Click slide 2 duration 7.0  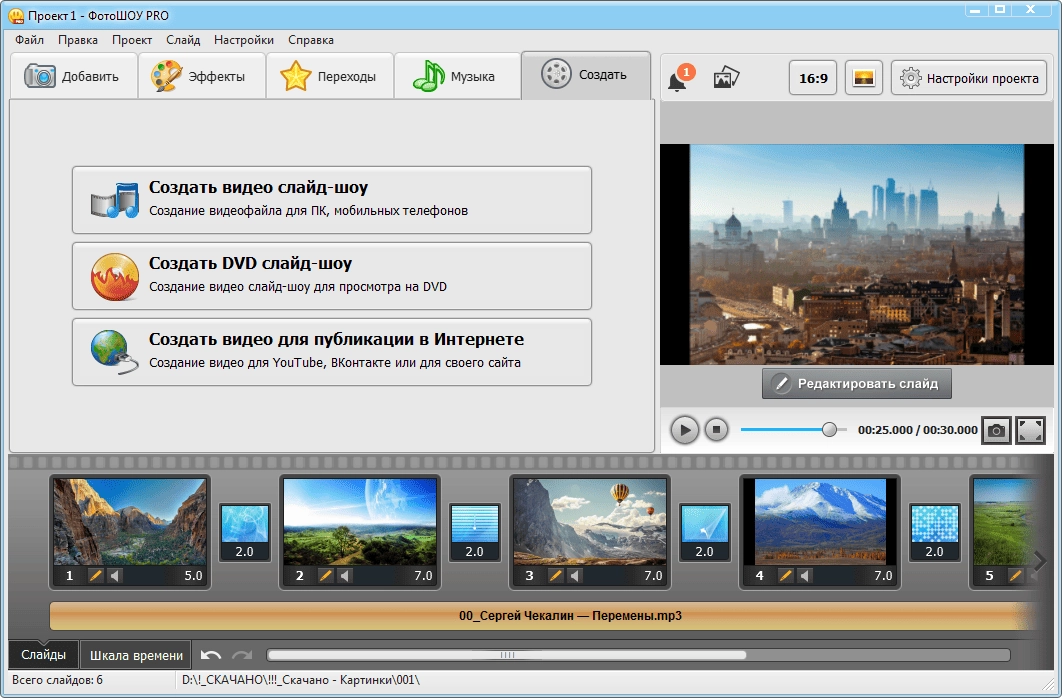coord(423,575)
